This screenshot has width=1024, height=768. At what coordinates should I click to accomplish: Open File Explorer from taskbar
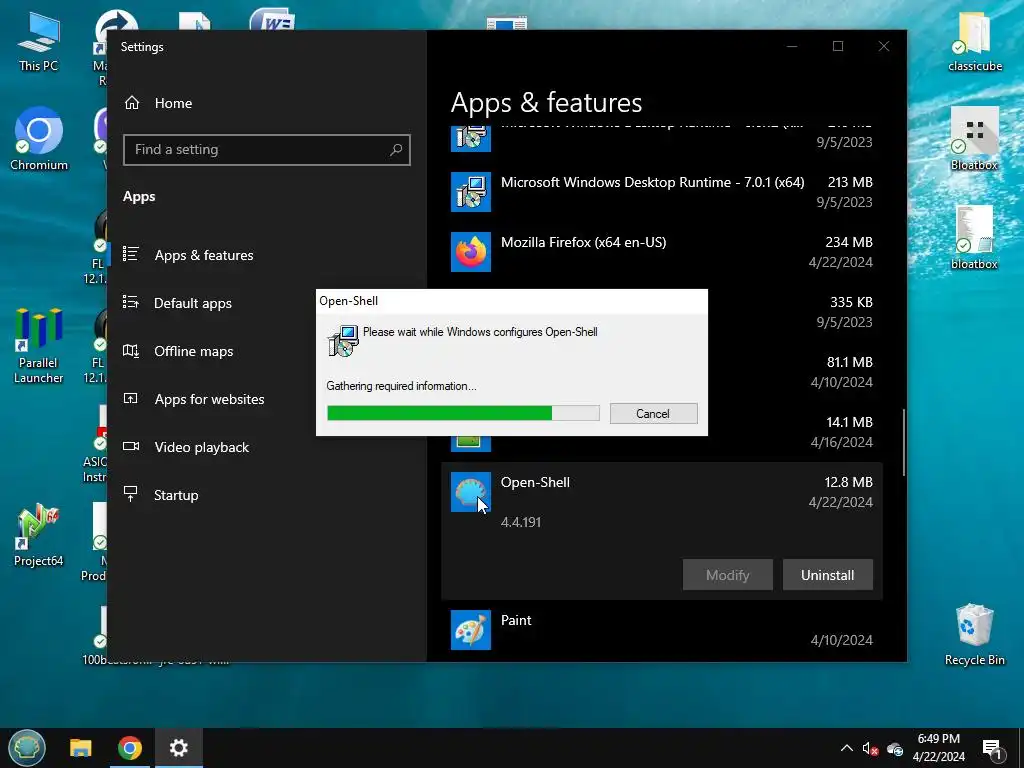81,748
